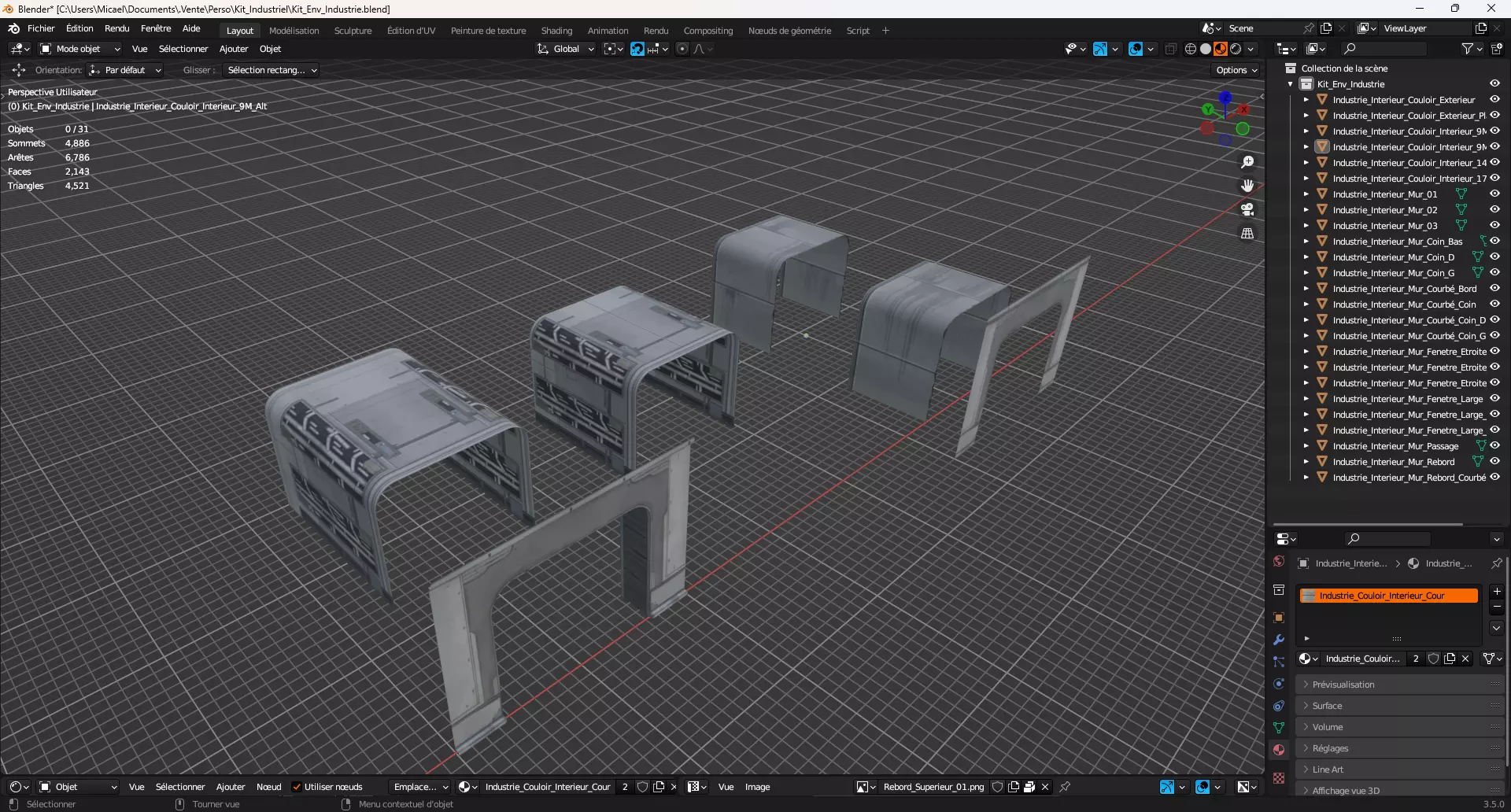Select solid viewport shading mode
The width and height of the screenshot is (1511, 812).
(x=1206, y=49)
